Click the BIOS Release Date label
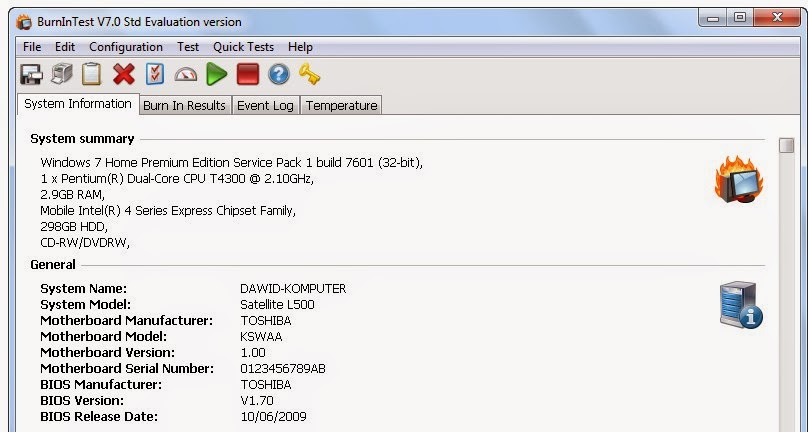 click(99, 417)
